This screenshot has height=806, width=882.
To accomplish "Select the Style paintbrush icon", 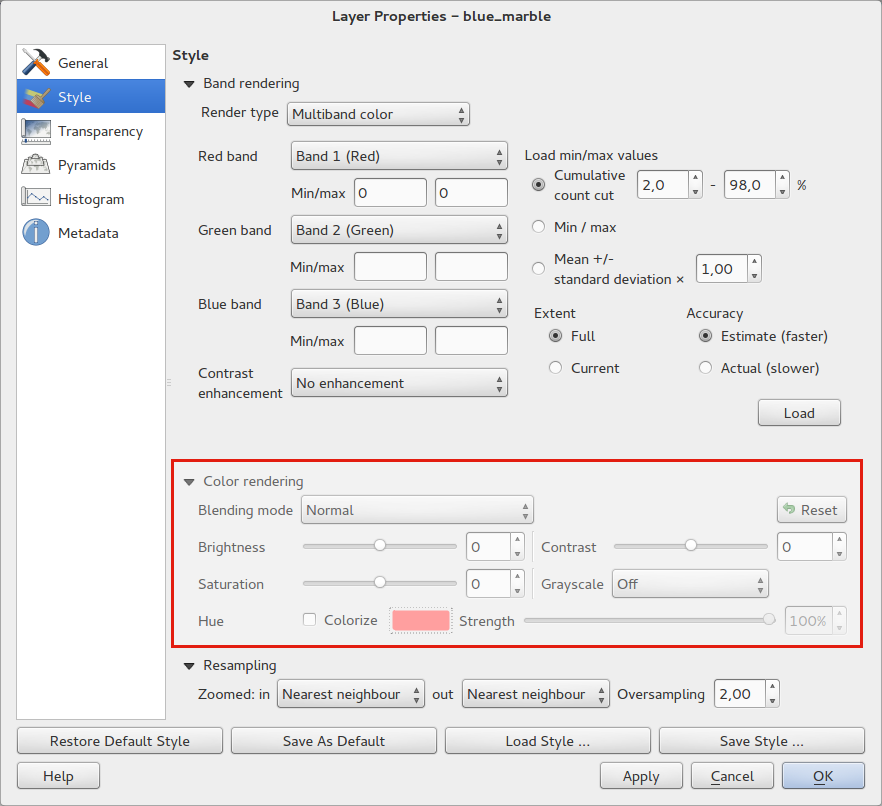I will (36, 97).
